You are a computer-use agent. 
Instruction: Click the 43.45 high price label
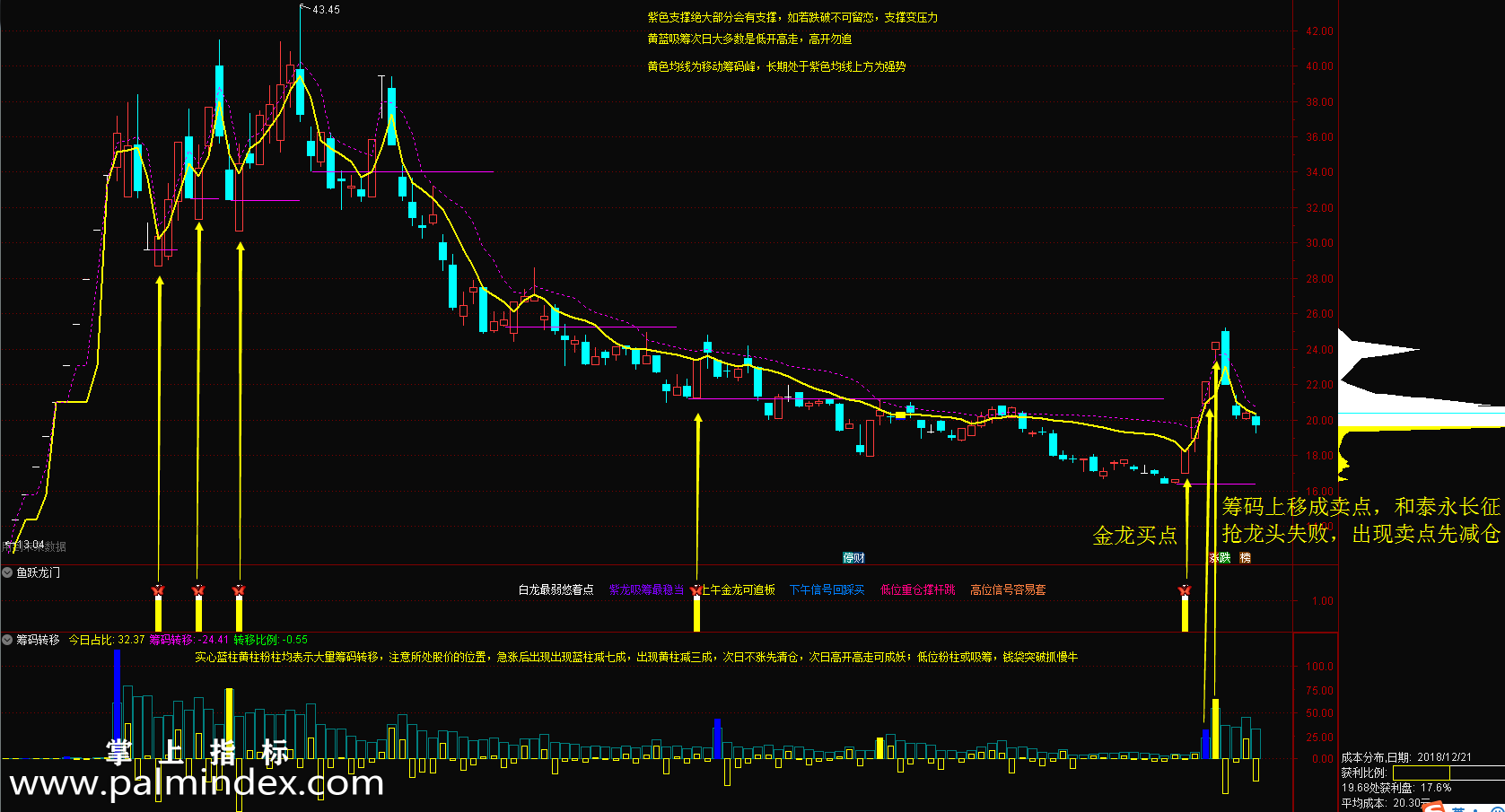coord(326,10)
